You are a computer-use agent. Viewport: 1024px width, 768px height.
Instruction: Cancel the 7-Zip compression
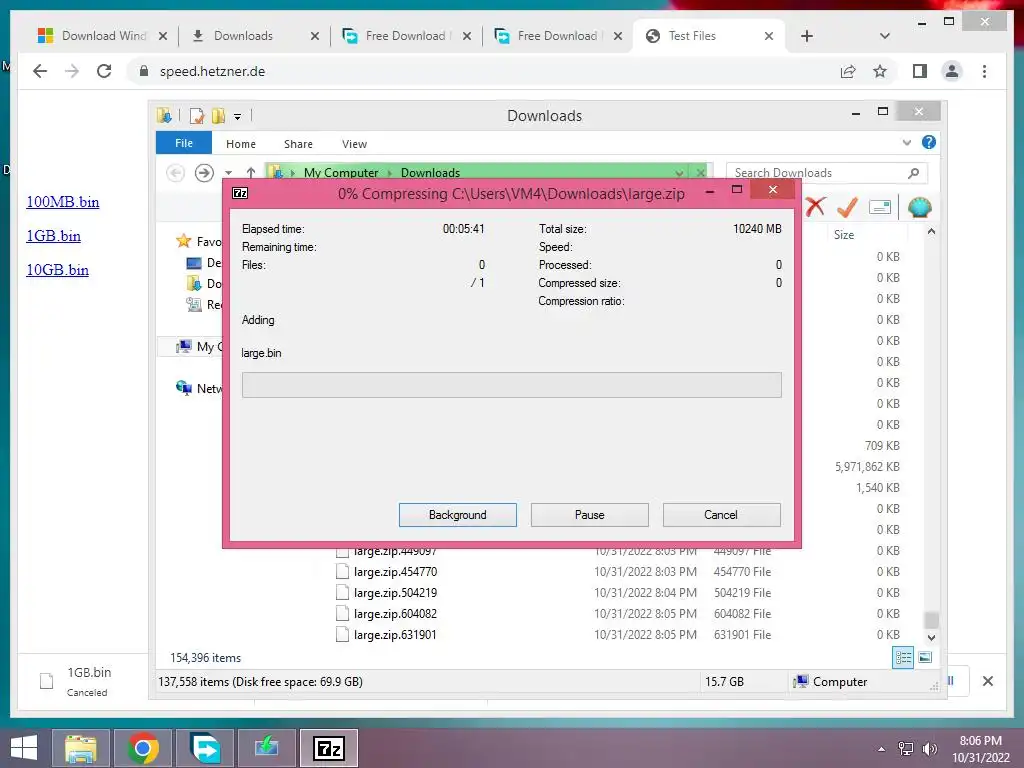click(x=722, y=515)
